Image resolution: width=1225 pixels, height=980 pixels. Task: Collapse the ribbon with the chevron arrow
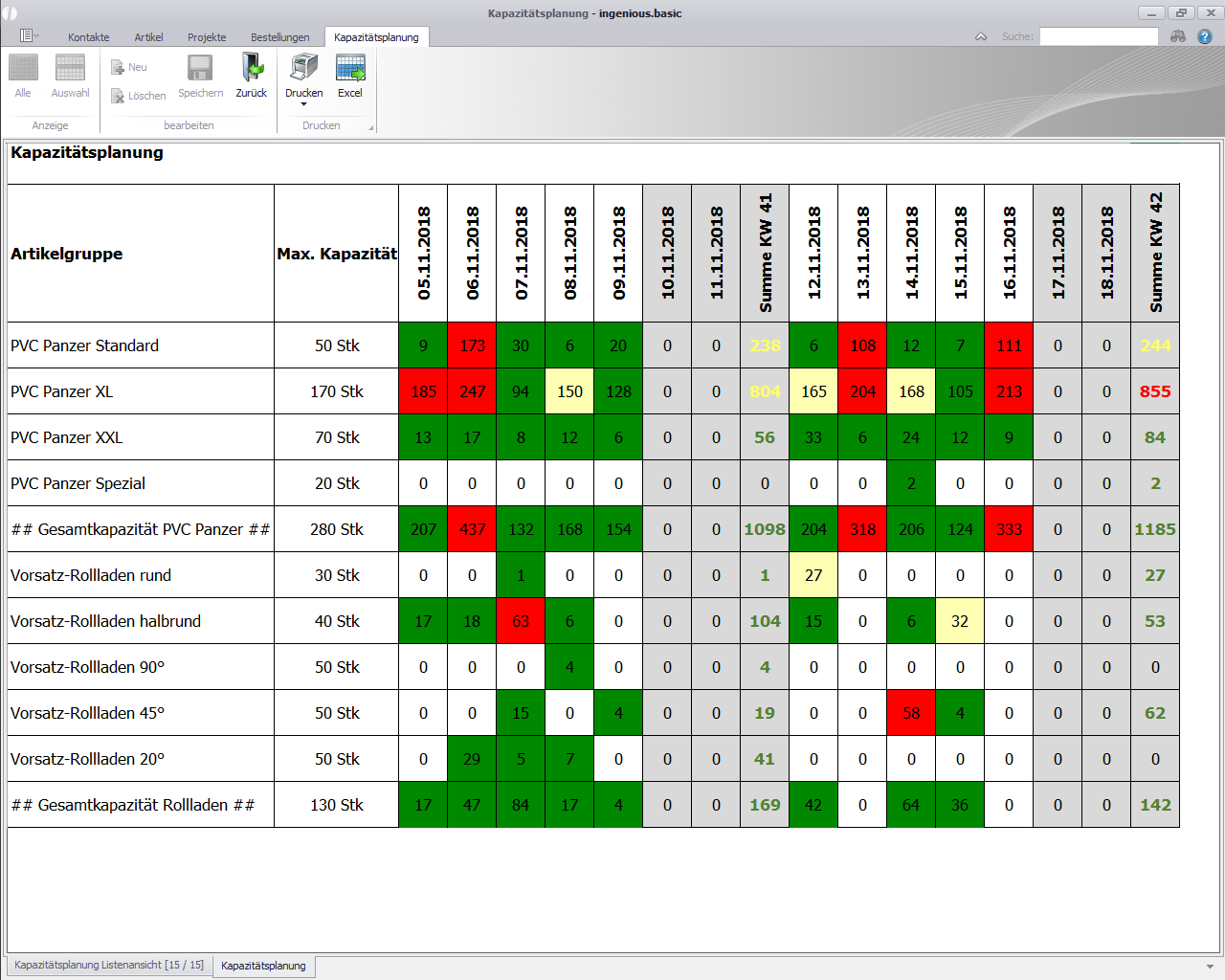pos(981,36)
